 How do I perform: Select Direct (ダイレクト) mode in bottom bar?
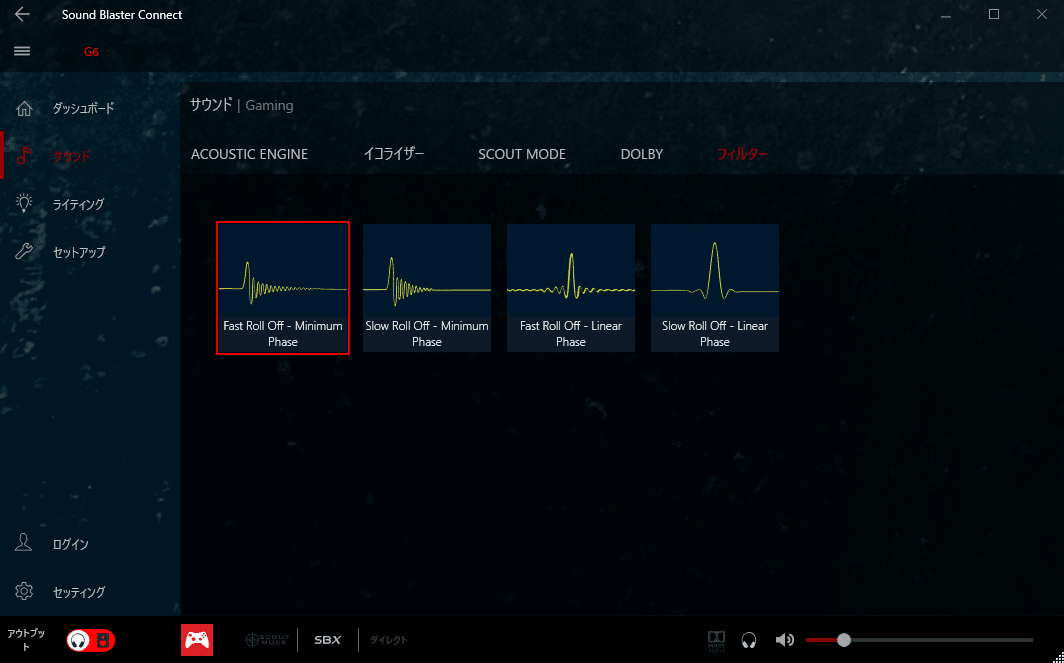click(x=389, y=640)
